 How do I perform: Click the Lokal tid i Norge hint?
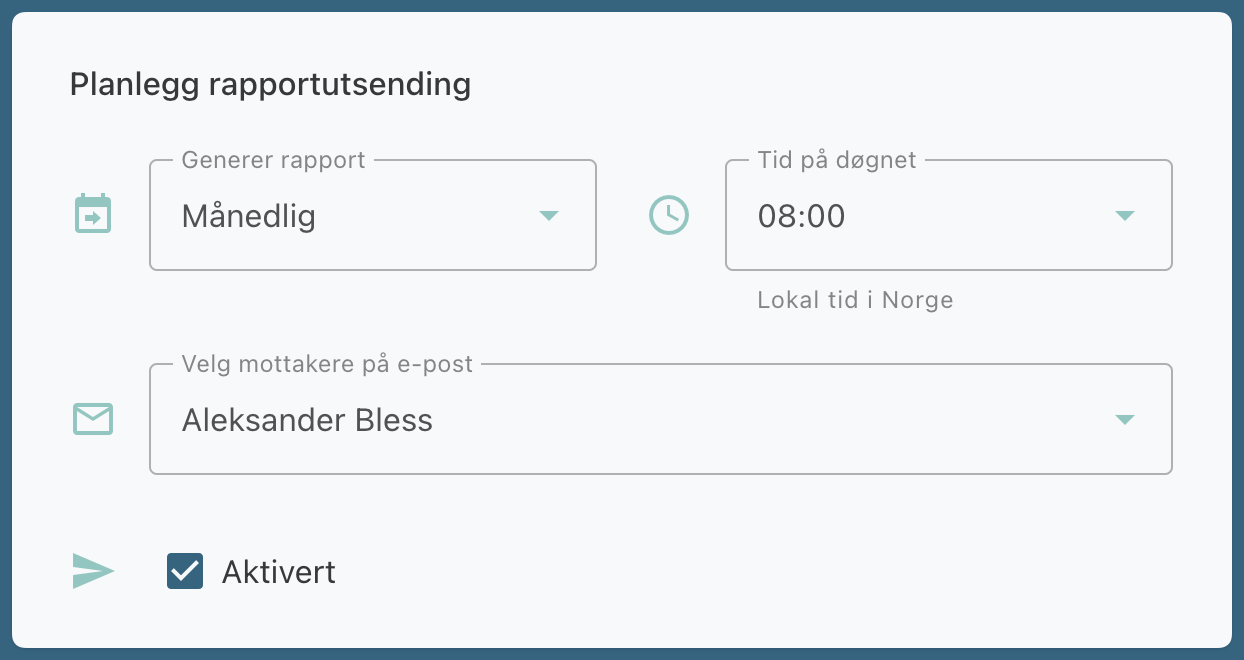pyautogui.click(x=855, y=300)
